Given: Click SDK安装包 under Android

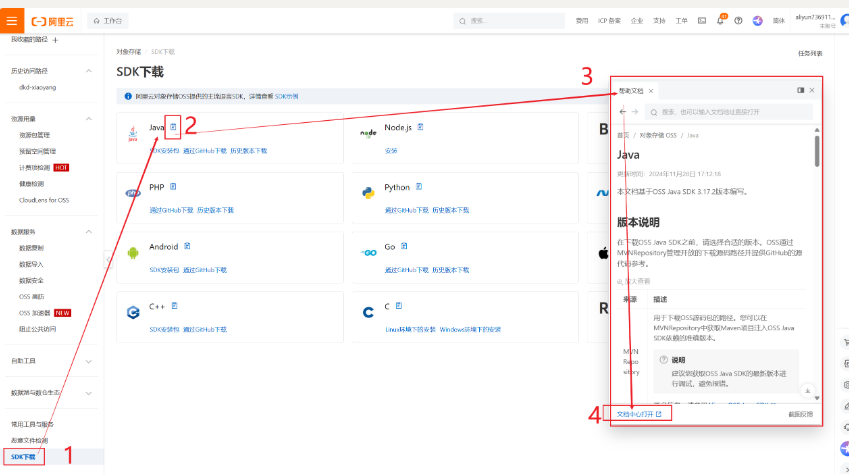Looking at the screenshot, I should (x=164, y=270).
